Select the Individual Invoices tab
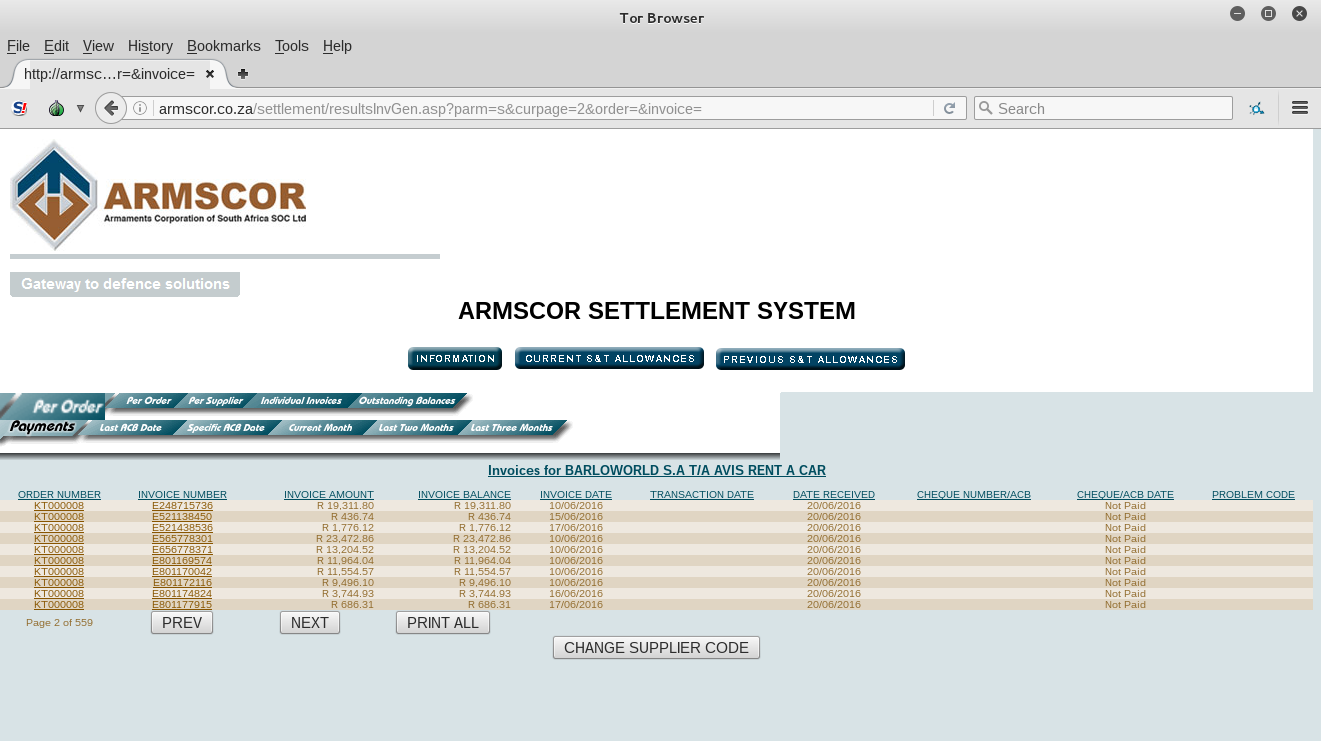The height and width of the screenshot is (741, 1321). 301,401
